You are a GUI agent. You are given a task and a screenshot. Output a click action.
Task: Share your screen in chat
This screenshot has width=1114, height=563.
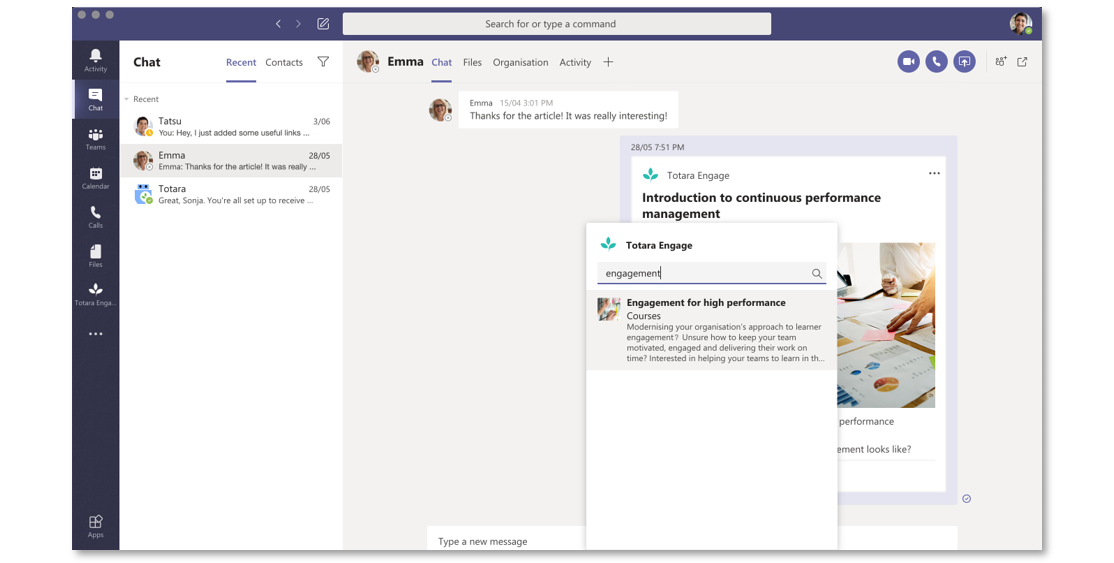coord(964,62)
